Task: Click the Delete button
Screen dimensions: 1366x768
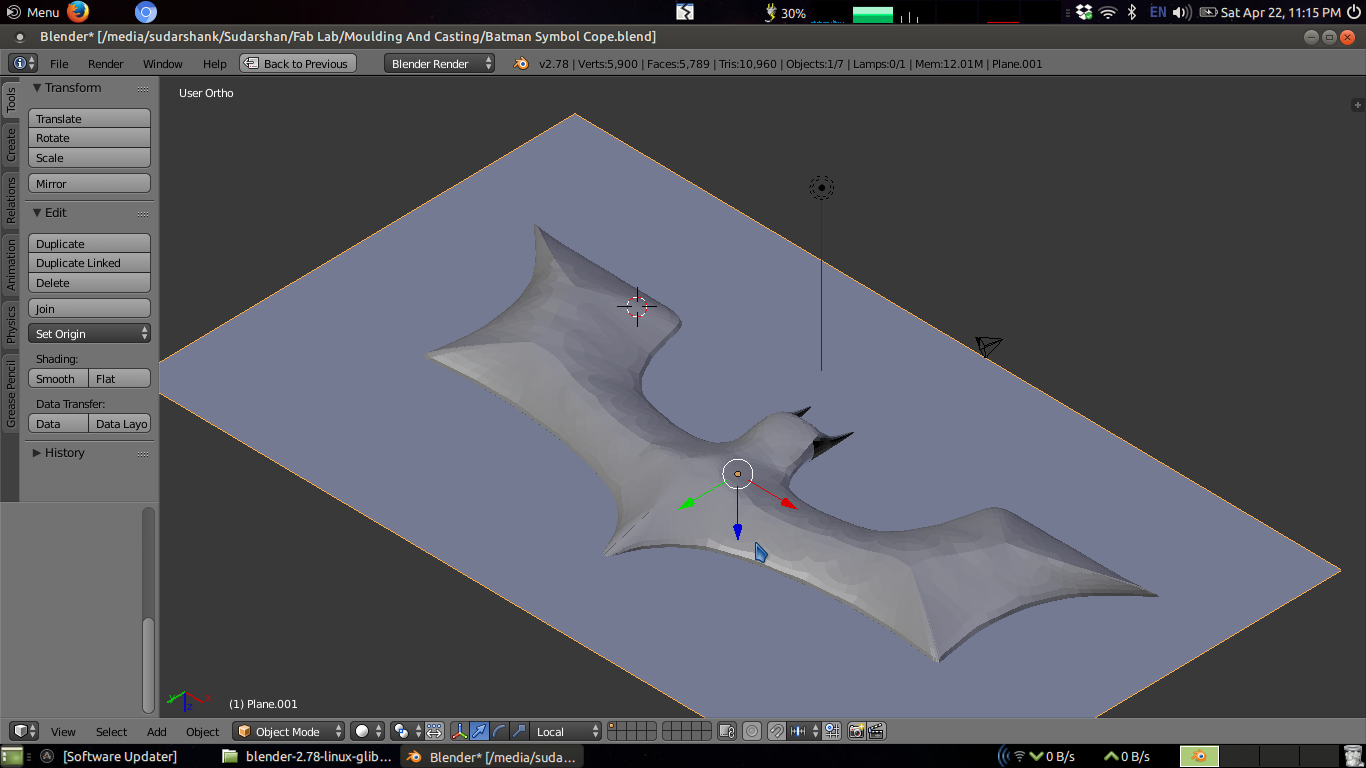Action: [x=90, y=283]
